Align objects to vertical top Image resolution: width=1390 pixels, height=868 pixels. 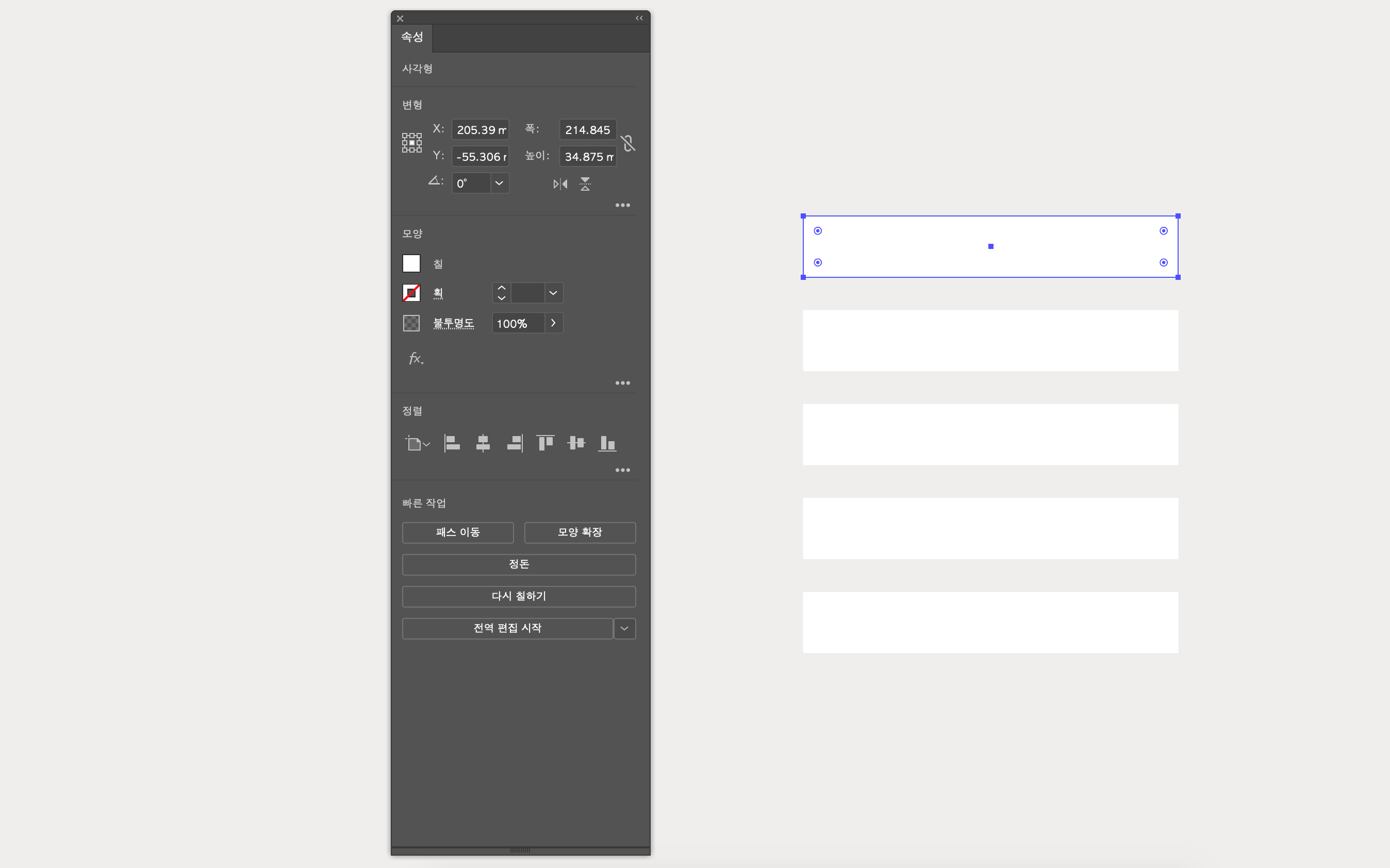pyautogui.click(x=545, y=443)
